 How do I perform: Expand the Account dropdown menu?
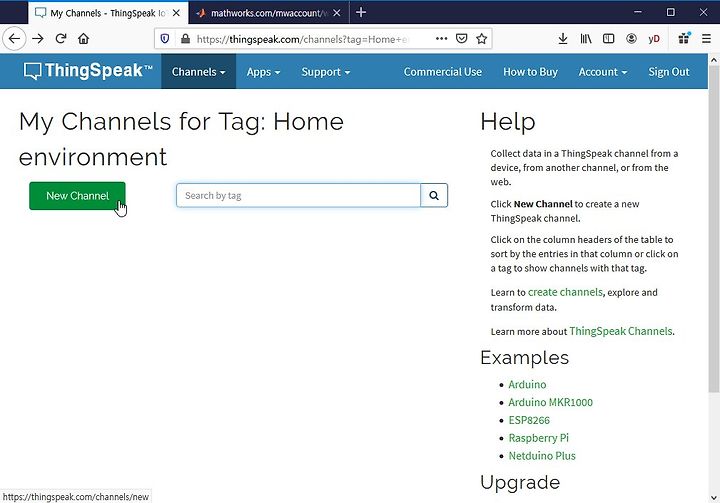602,72
